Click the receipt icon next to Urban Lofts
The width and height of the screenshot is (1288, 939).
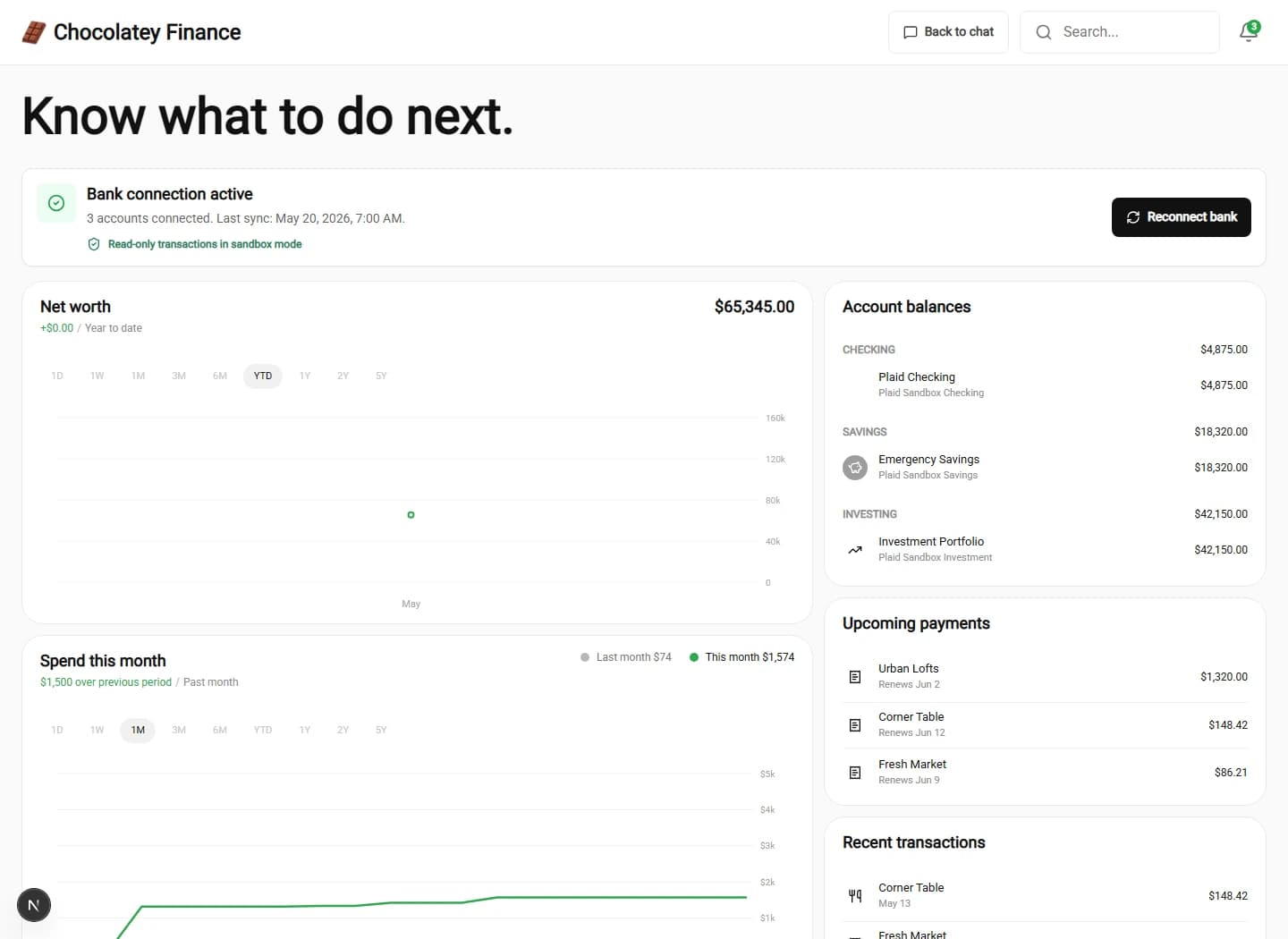click(855, 677)
